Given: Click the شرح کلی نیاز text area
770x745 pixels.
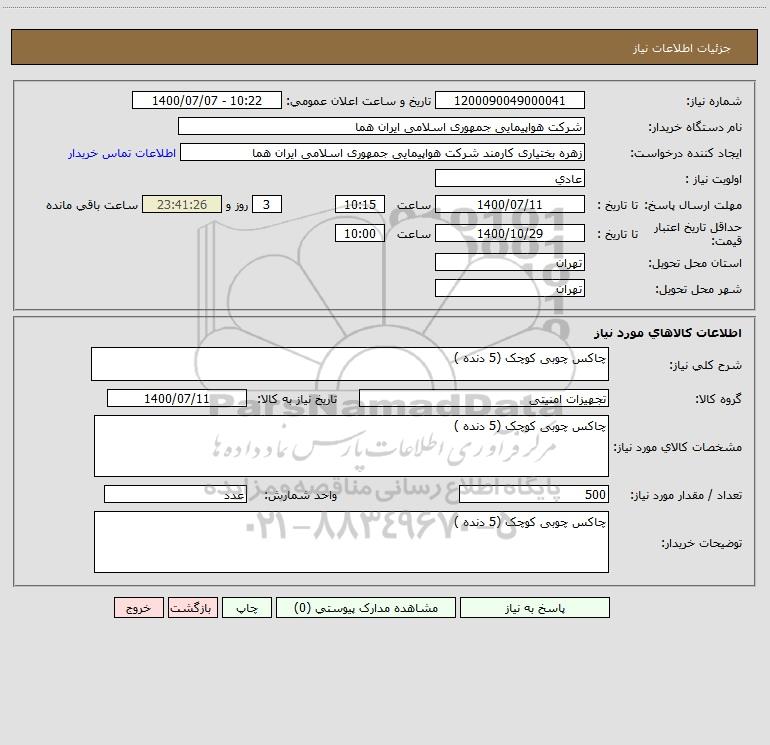Looking at the screenshot, I should point(350,364).
